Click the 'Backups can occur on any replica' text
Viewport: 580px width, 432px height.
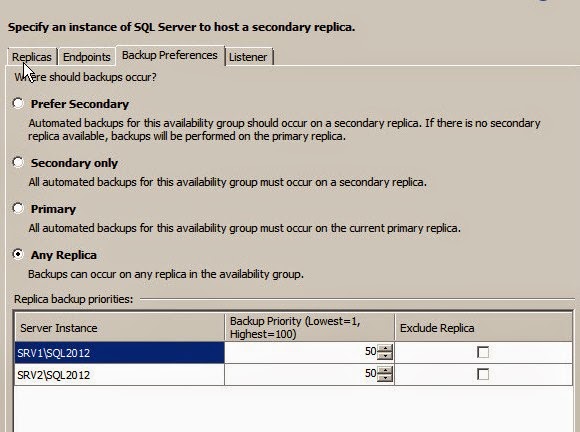pos(166,274)
